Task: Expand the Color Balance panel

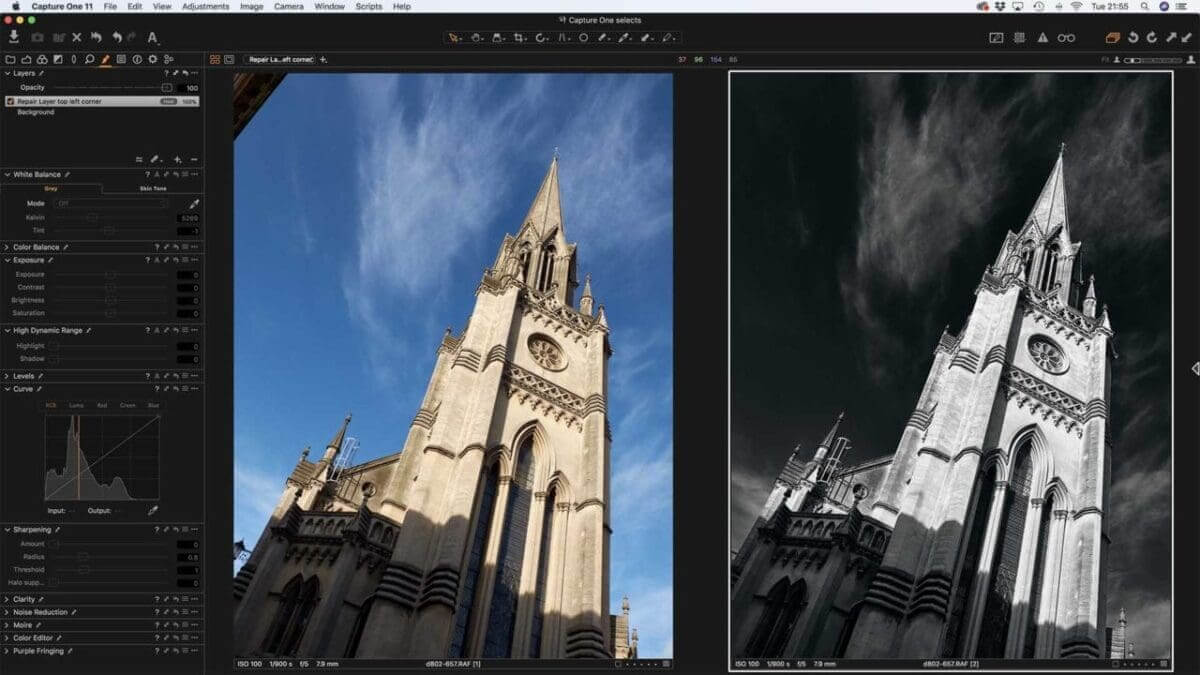Action: [7, 247]
